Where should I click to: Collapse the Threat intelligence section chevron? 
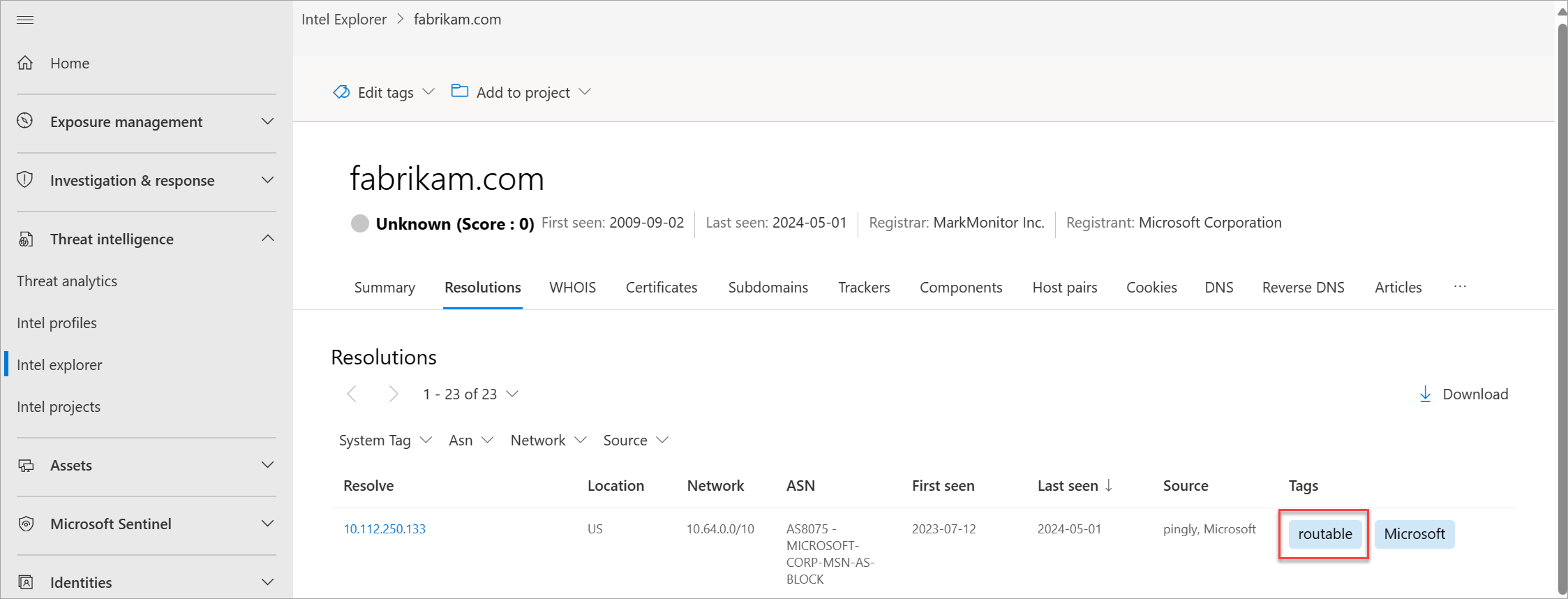(267, 239)
